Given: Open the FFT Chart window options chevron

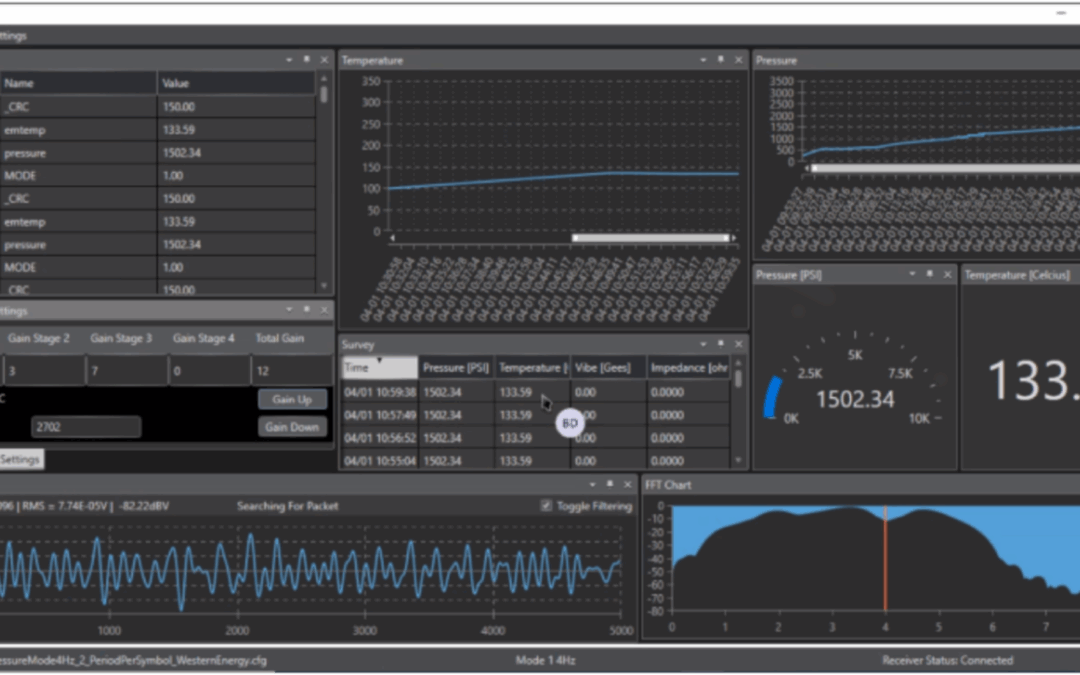Looking at the screenshot, I should tap(1060, 484).
